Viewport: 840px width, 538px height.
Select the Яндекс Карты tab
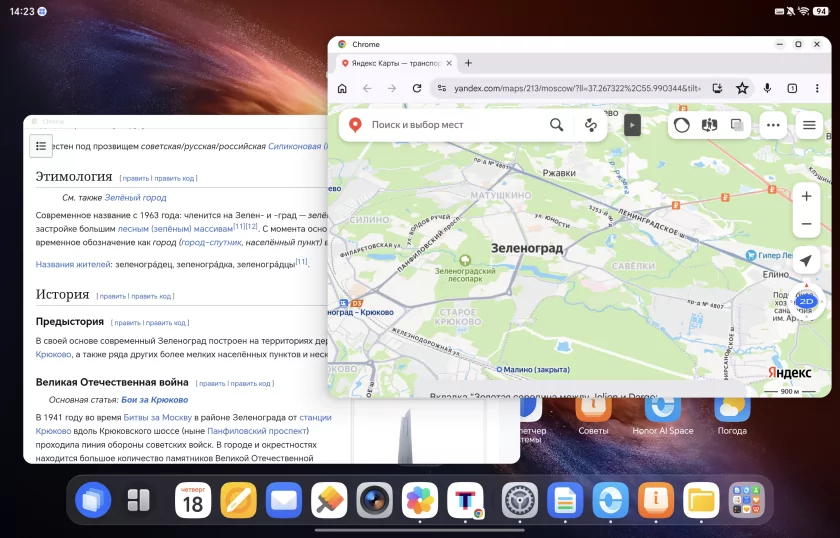point(396,63)
